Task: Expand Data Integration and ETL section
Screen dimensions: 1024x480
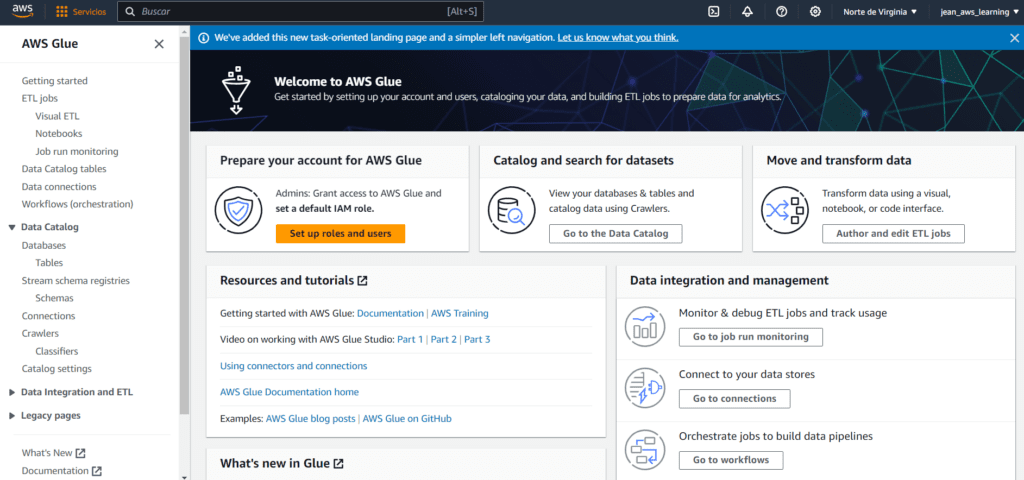Action: click(x=12, y=393)
